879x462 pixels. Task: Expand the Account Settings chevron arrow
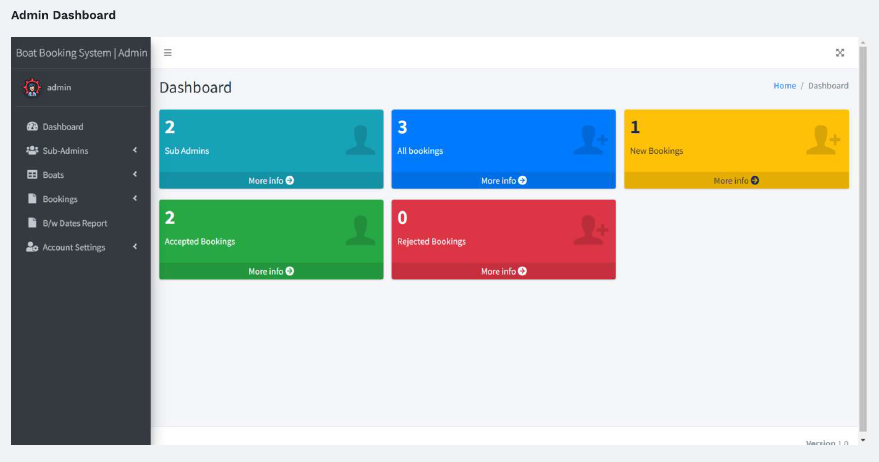(x=135, y=247)
